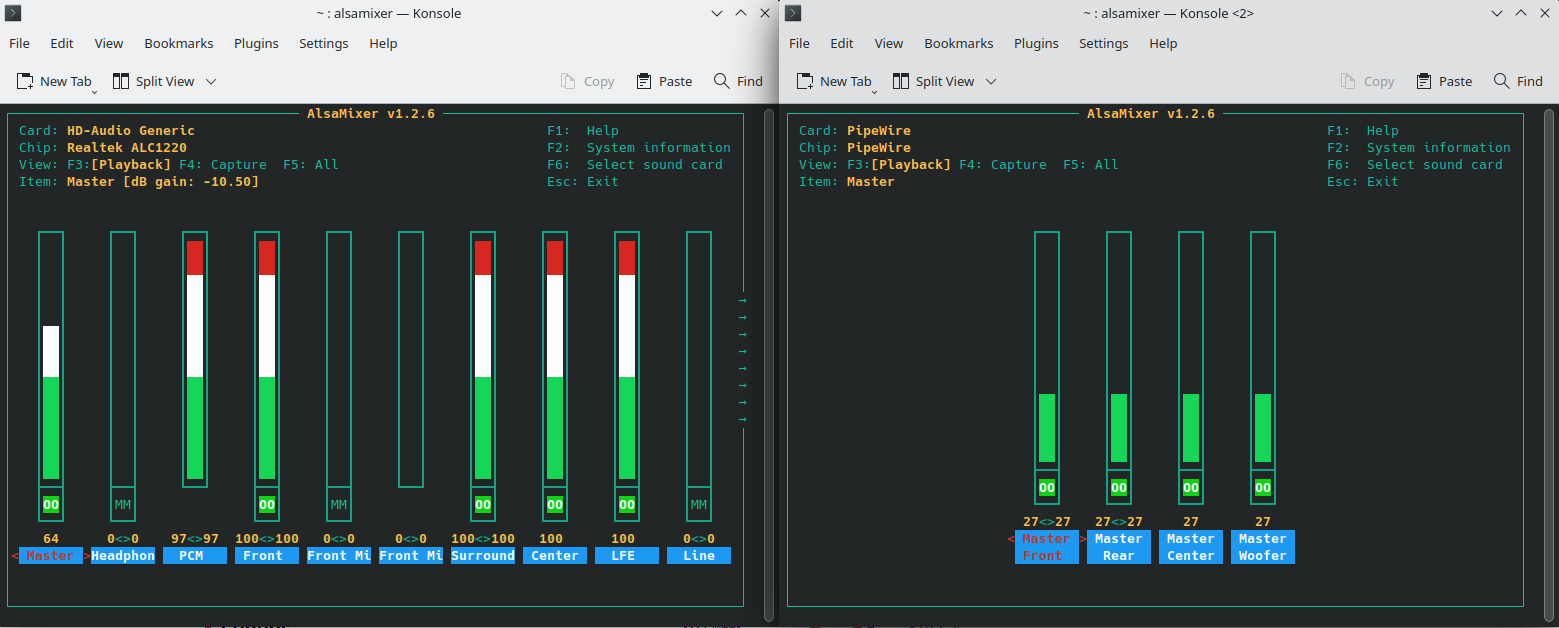Toggle mute box under Master Woofer channel
Viewport: 1559px width, 628px height.
[x=1263, y=488]
